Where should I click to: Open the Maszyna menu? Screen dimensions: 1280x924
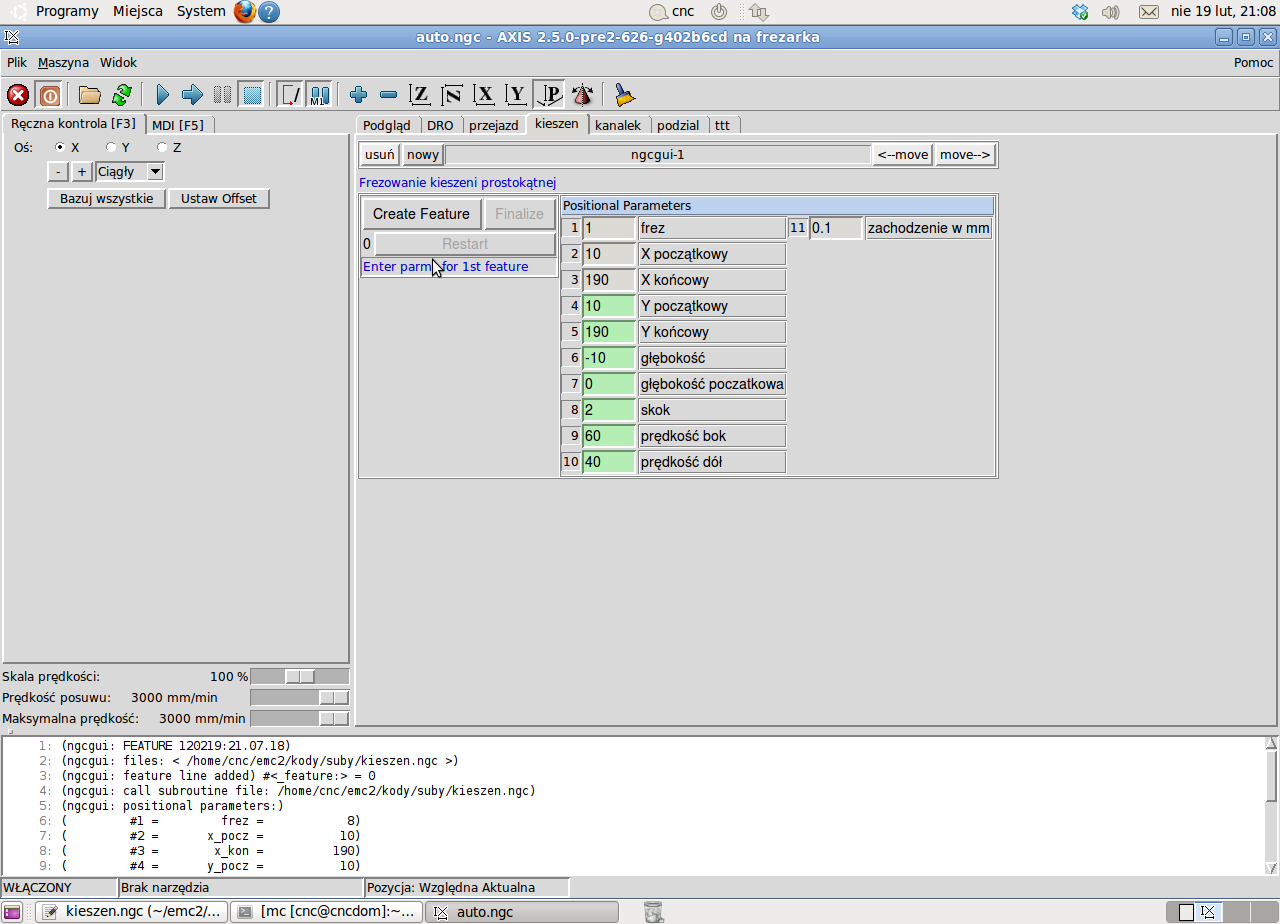click(63, 62)
